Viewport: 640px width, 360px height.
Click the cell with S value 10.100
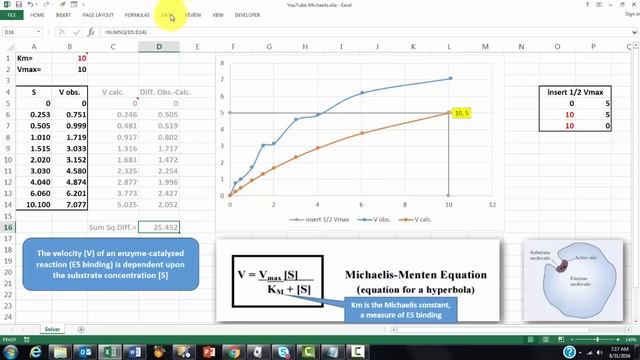tap(34, 204)
